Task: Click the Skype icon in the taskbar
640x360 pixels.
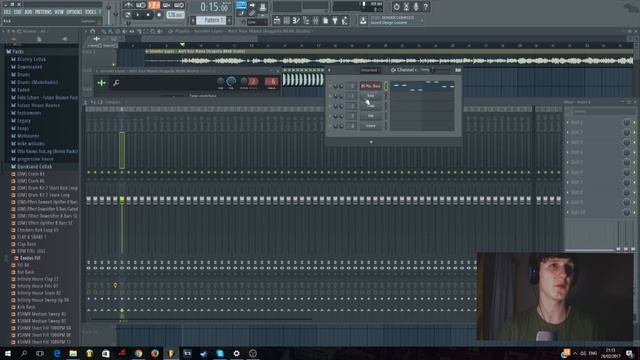Action: click(x=220, y=353)
